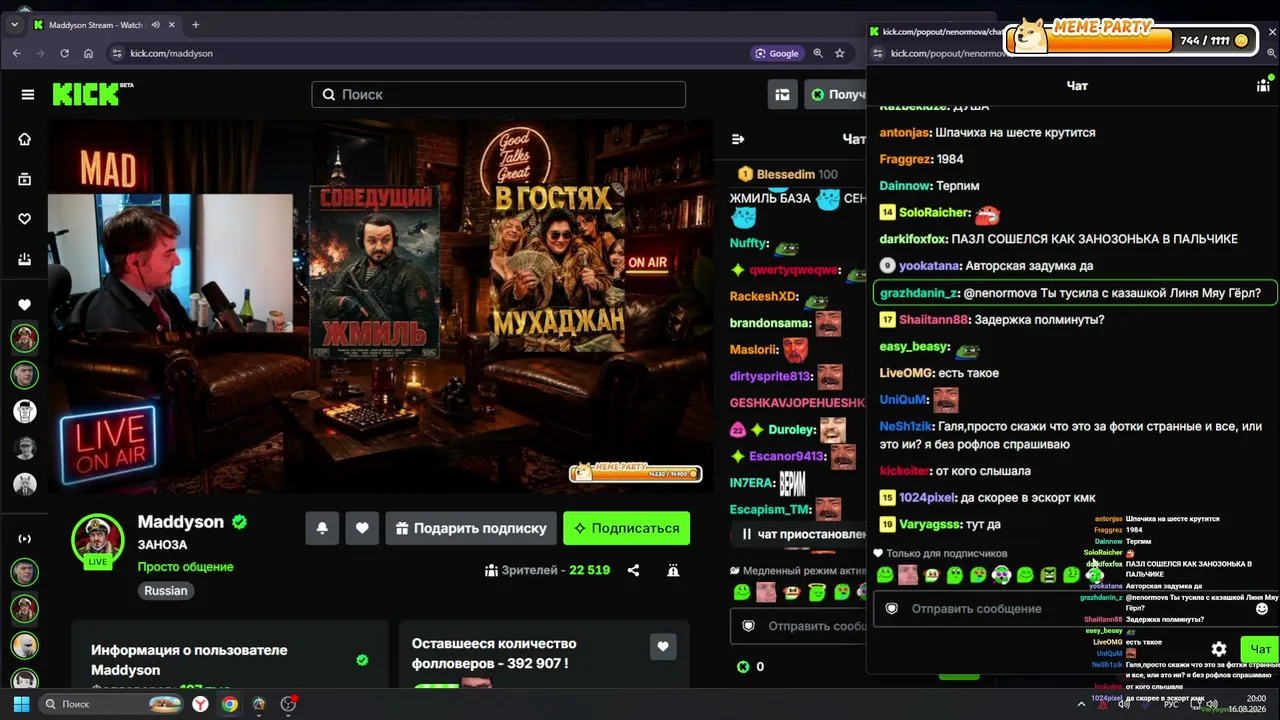The height and width of the screenshot is (720, 1280).
Task: Click the Google Lens button in address bar
Action: (x=778, y=53)
